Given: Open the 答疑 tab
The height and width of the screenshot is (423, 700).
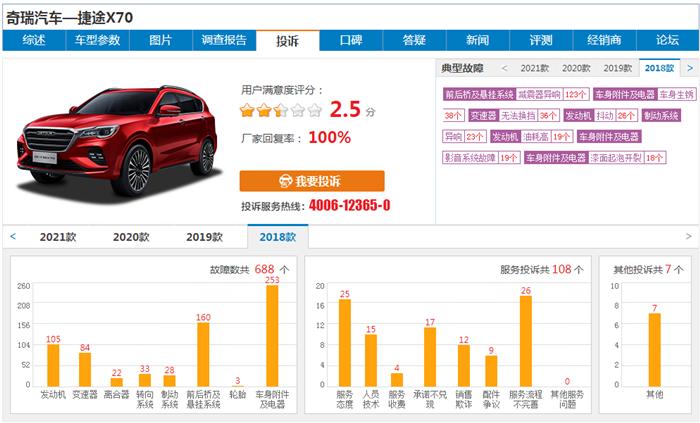Looking at the screenshot, I should tap(414, 41).
